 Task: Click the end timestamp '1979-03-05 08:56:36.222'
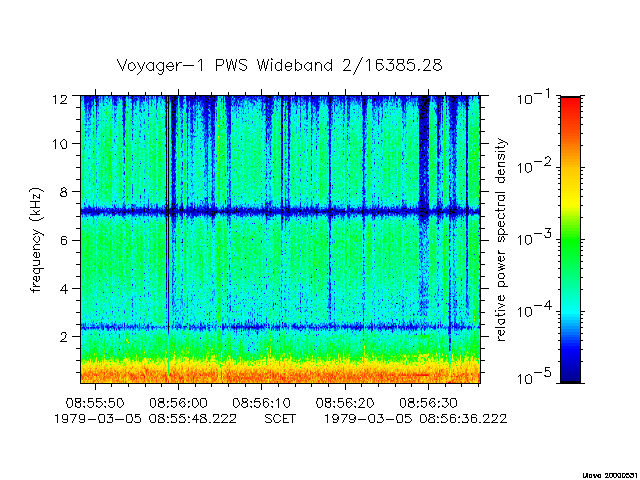(x=416, y=419)
